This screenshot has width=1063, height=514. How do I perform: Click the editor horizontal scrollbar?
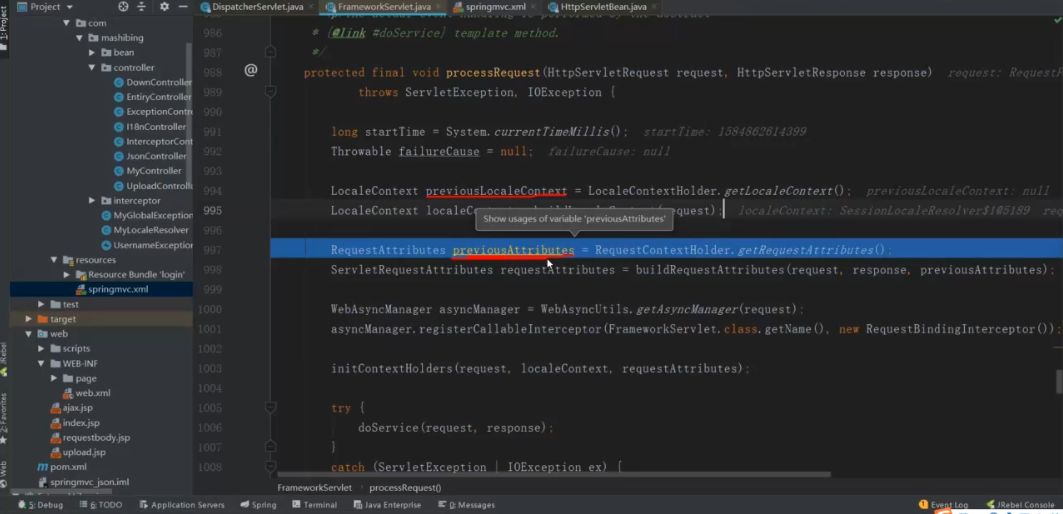coord(550,475)
